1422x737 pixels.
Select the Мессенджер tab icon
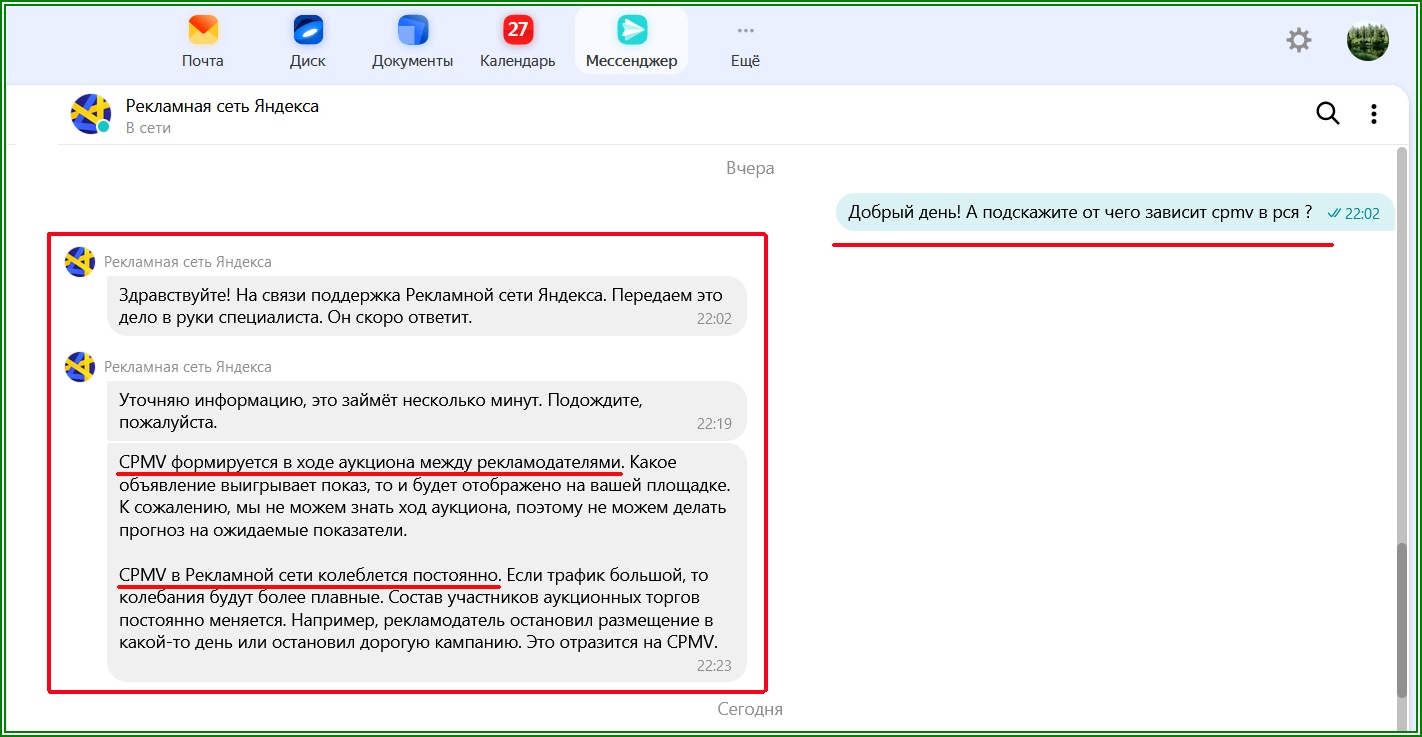pos(631,31)
